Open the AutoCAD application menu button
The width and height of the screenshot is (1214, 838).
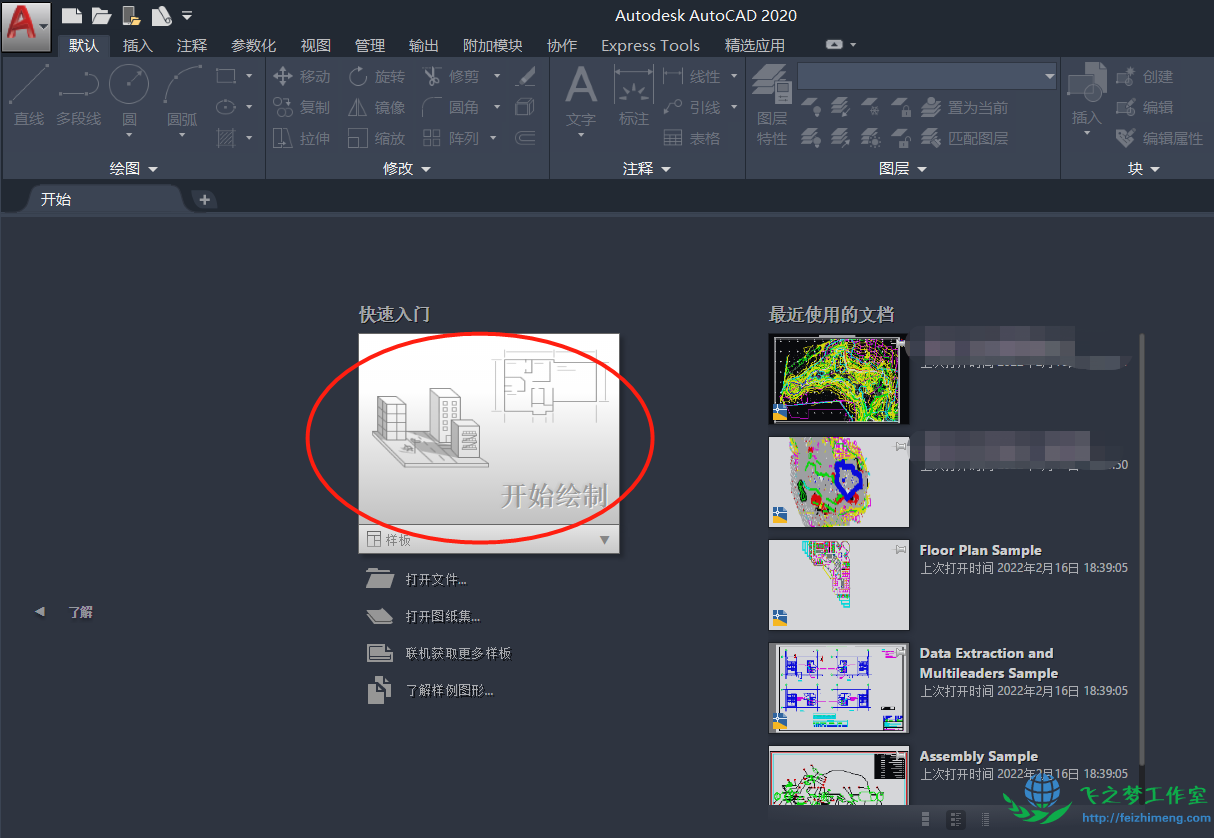(26, 26)
